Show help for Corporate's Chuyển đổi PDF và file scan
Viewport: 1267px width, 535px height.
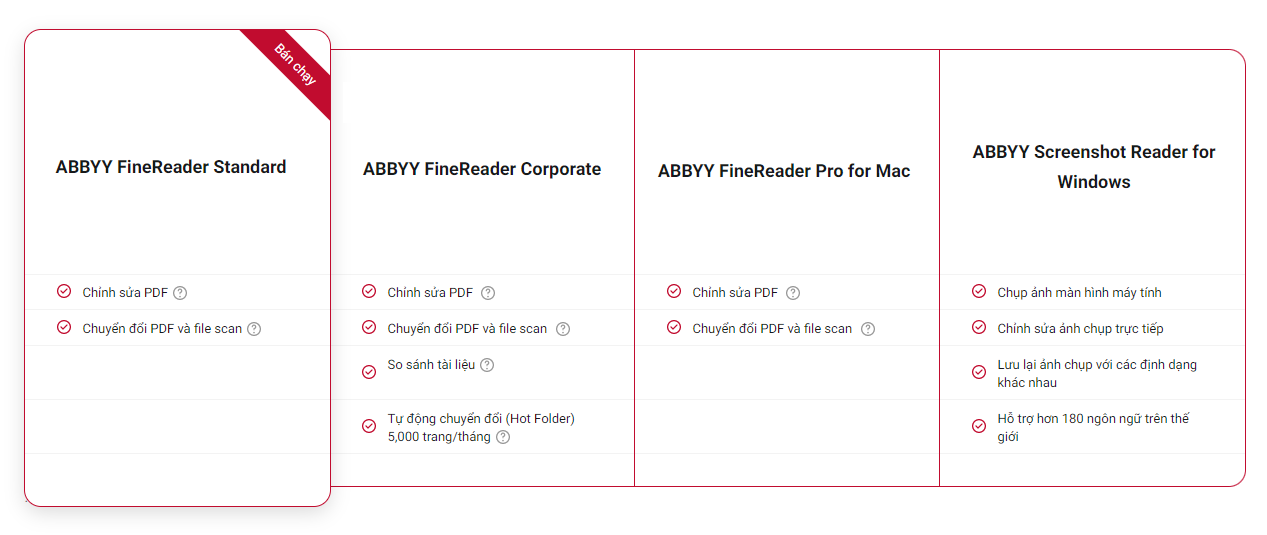563,329
